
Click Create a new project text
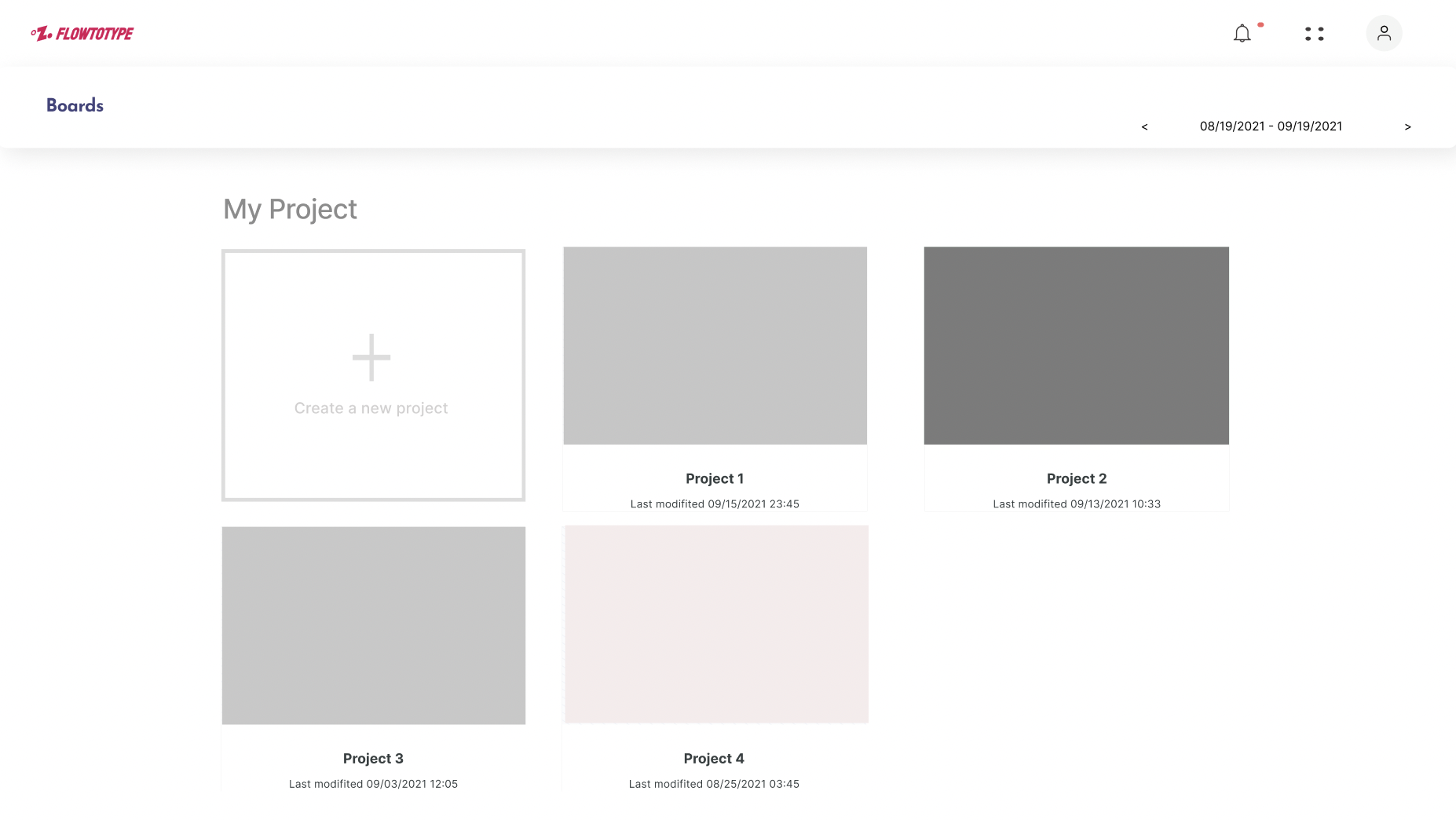371,408
